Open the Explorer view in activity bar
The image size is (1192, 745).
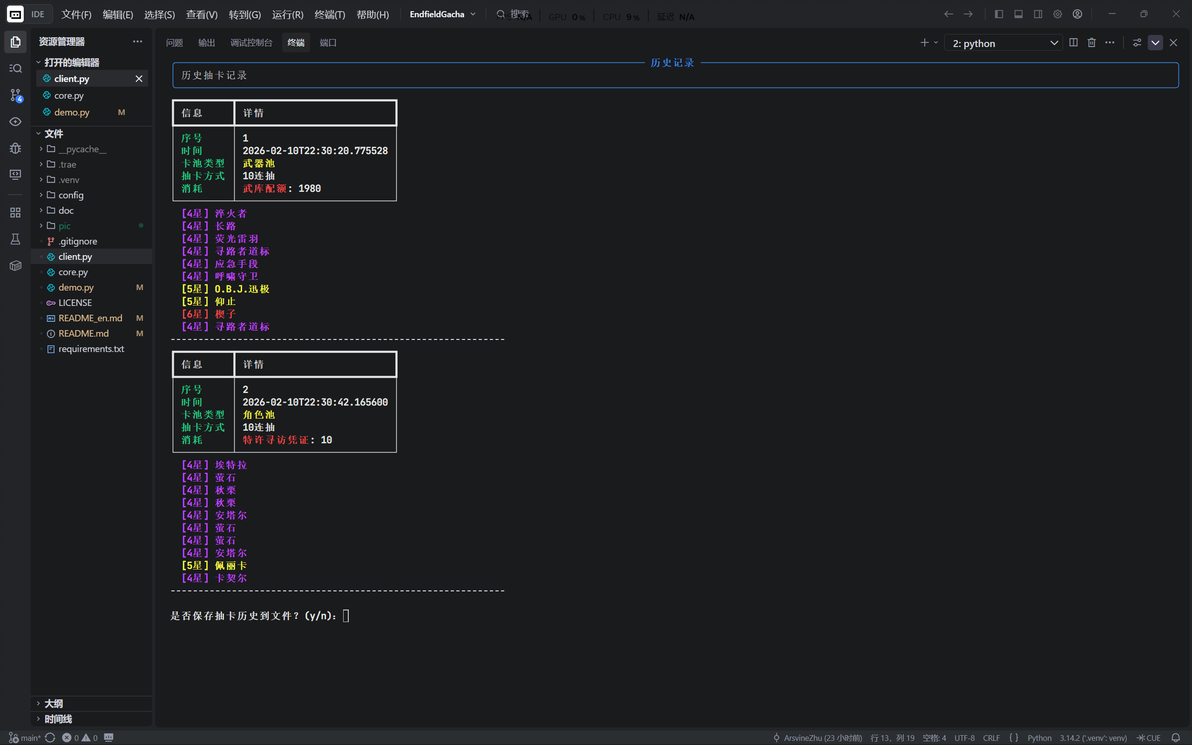coord(15,42)
